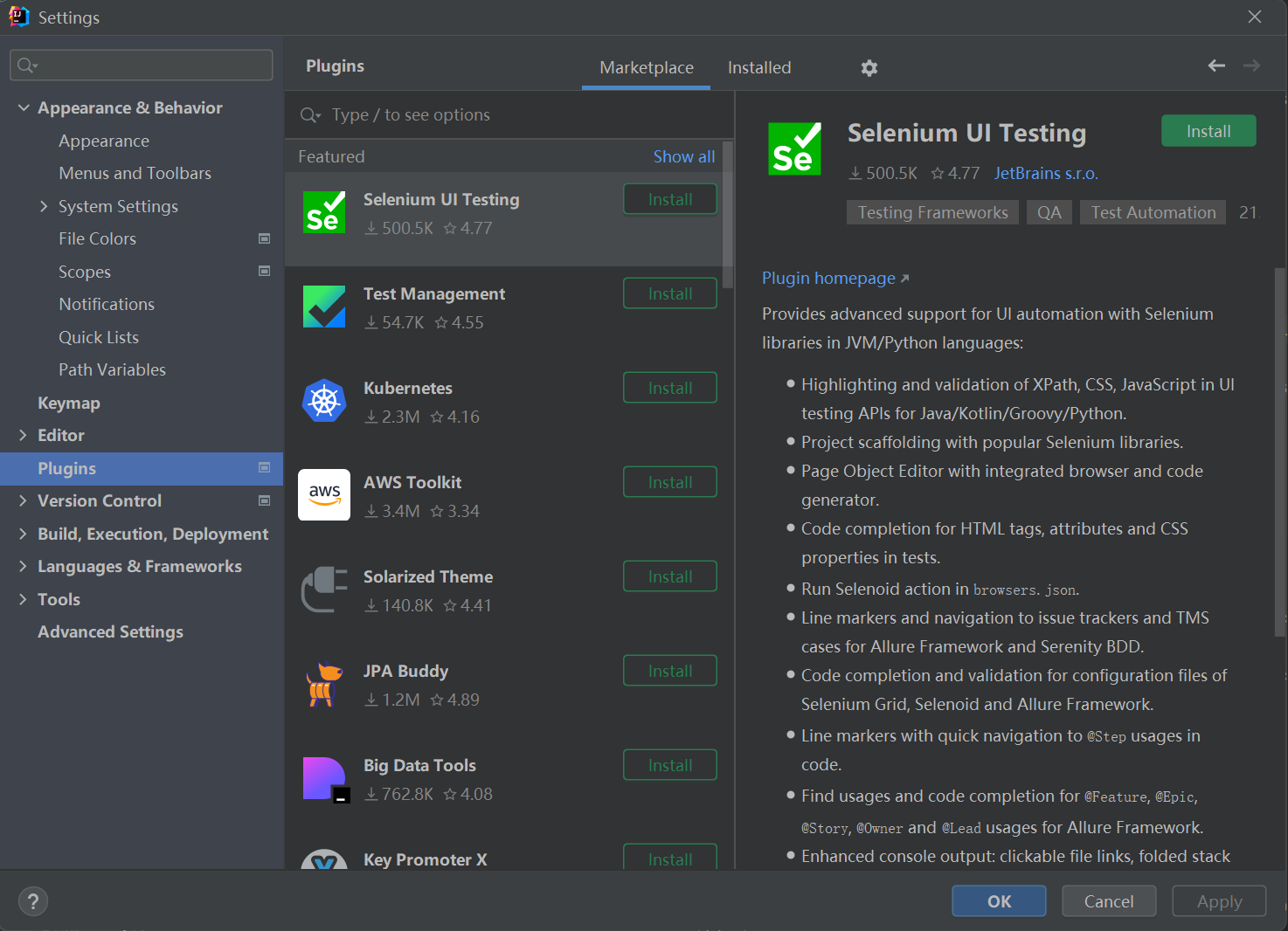Install Solarized Theme plugin
1288x931 pixels.
pos(670,576)
